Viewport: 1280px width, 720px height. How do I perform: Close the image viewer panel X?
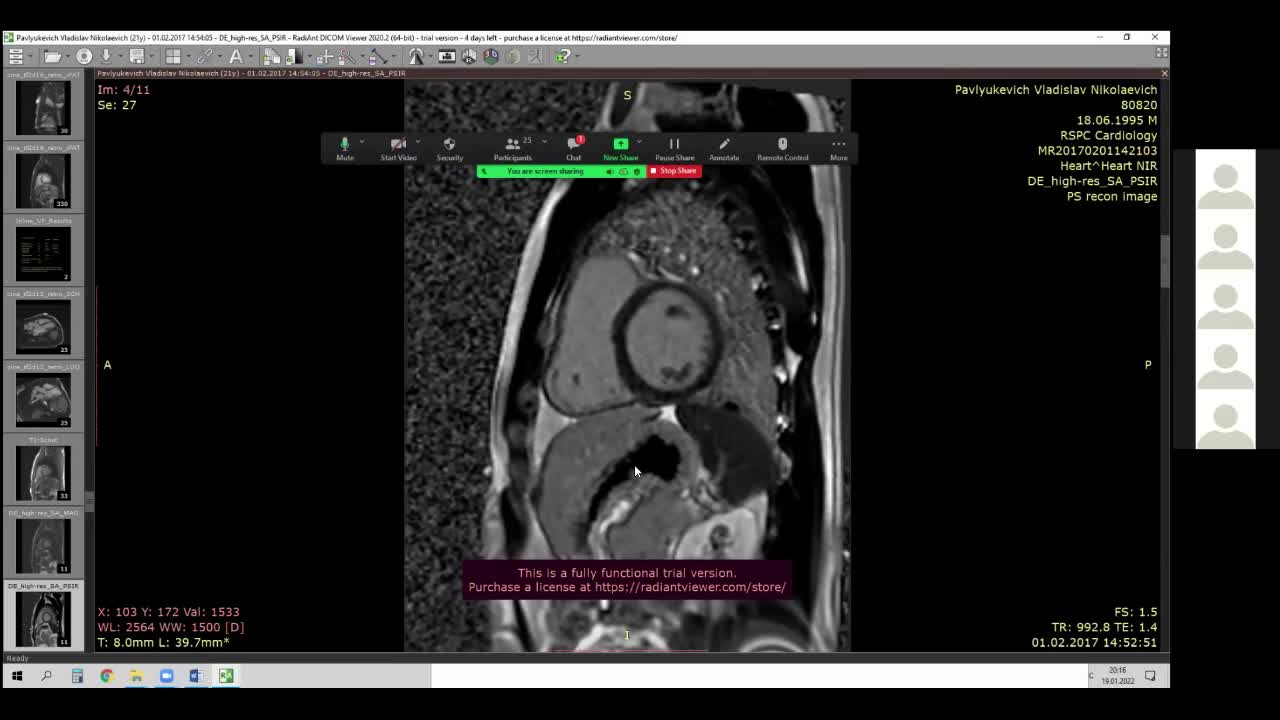click(1164, 74)
